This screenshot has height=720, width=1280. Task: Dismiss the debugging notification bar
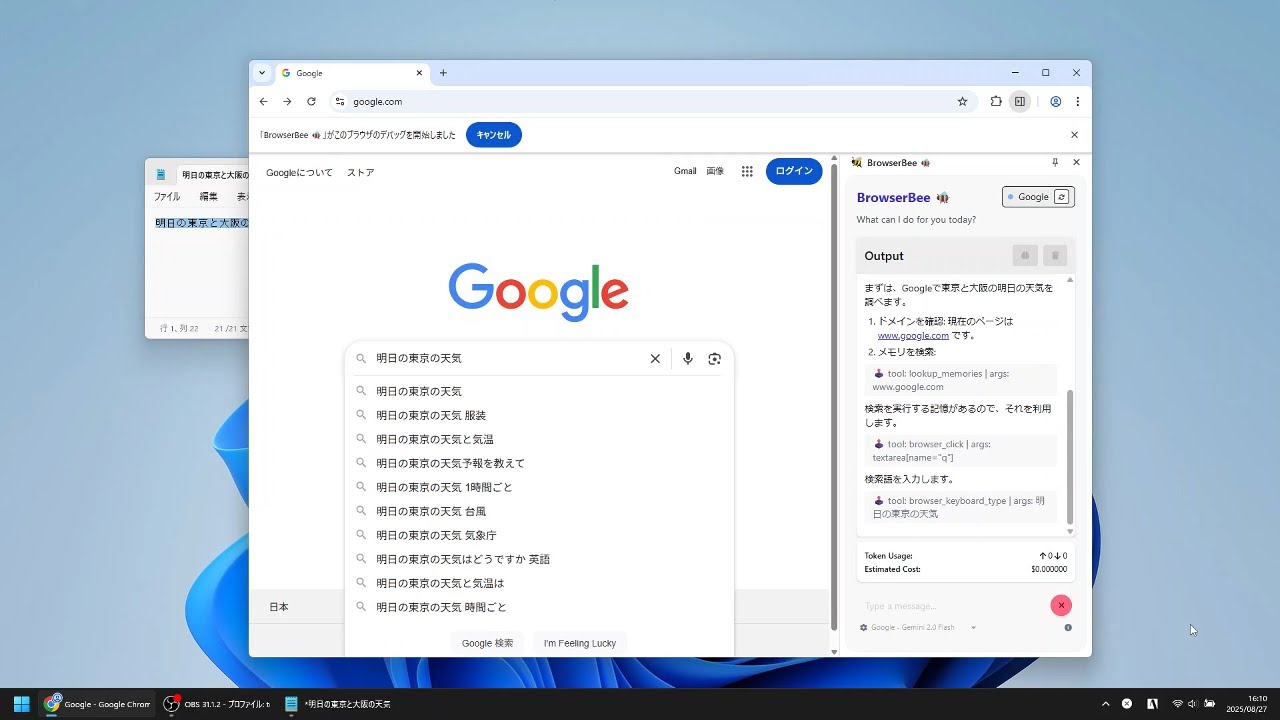(x=1075, y=135)
